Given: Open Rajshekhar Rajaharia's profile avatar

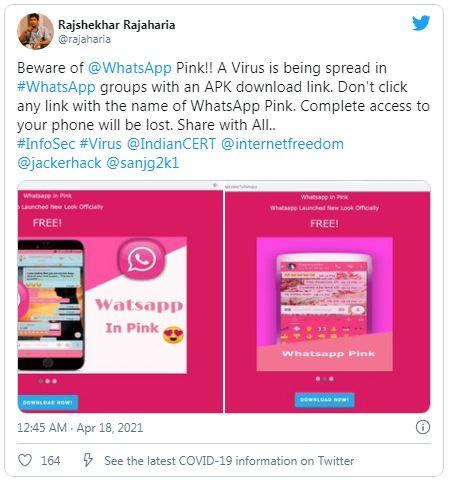Looking at the screenshot, I should pyautogui.click(x=35, y=31).
